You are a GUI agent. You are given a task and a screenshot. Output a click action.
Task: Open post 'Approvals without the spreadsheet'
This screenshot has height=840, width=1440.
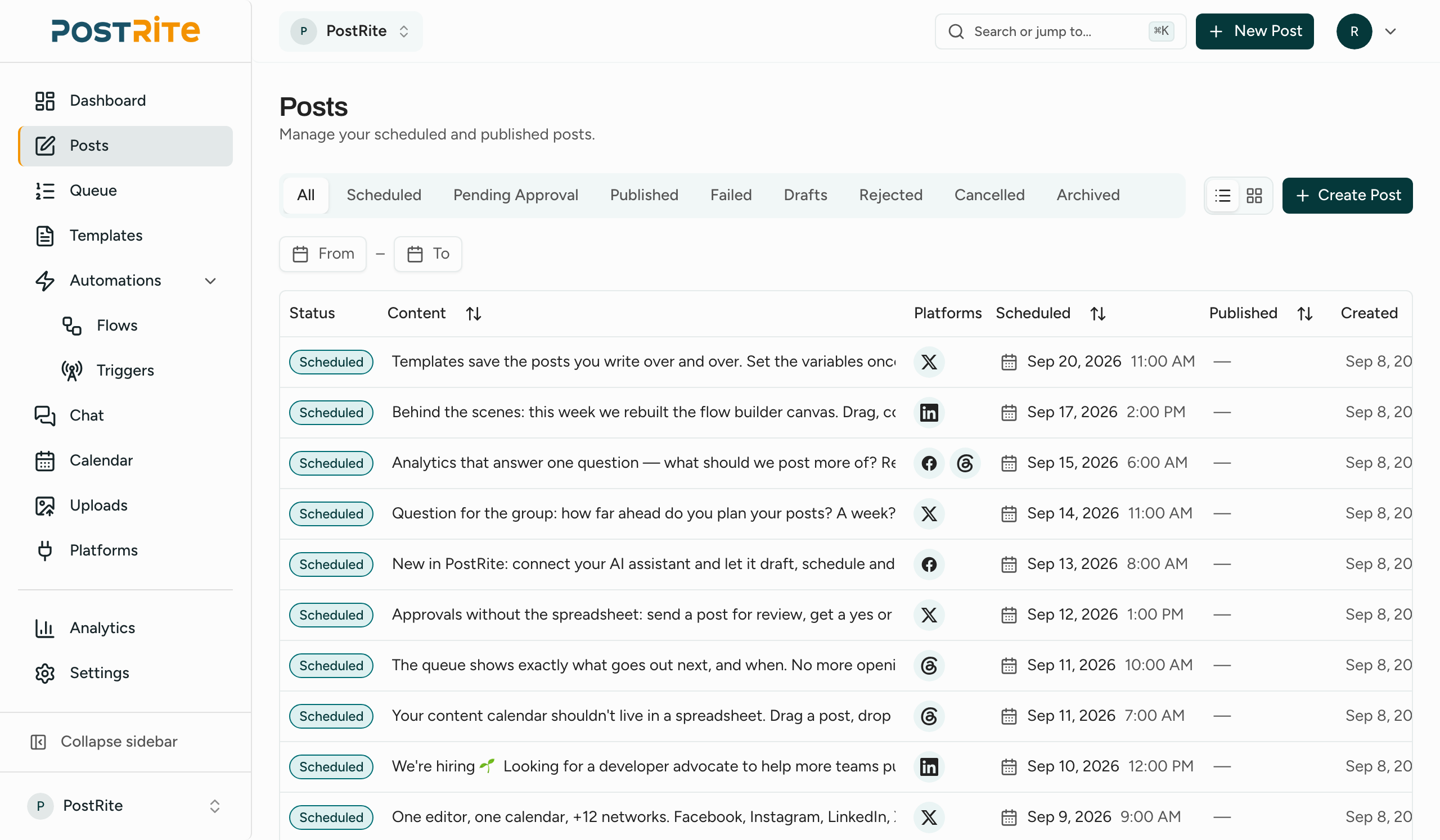click(x=642, y=615)
